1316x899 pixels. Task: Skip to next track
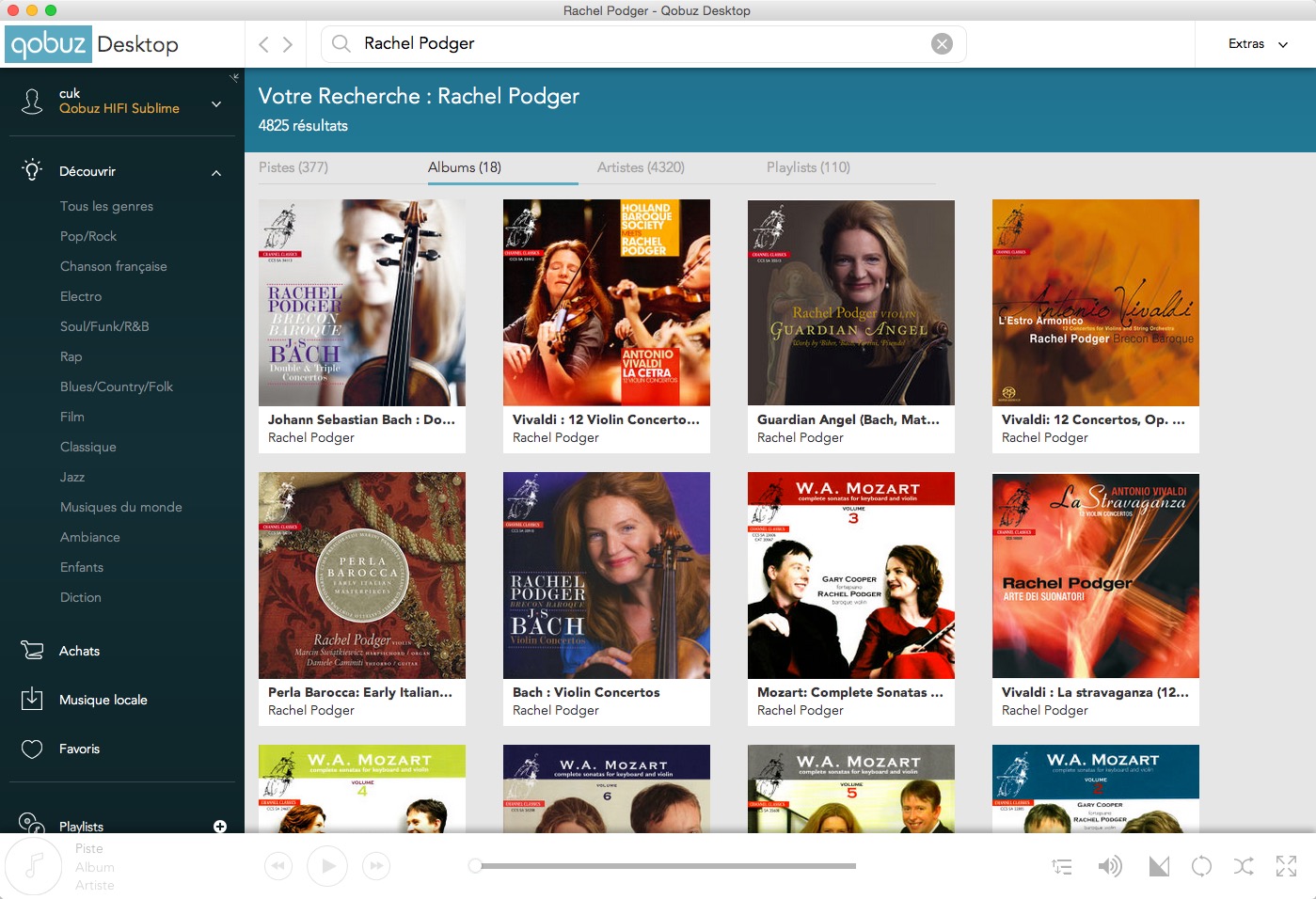376,866
